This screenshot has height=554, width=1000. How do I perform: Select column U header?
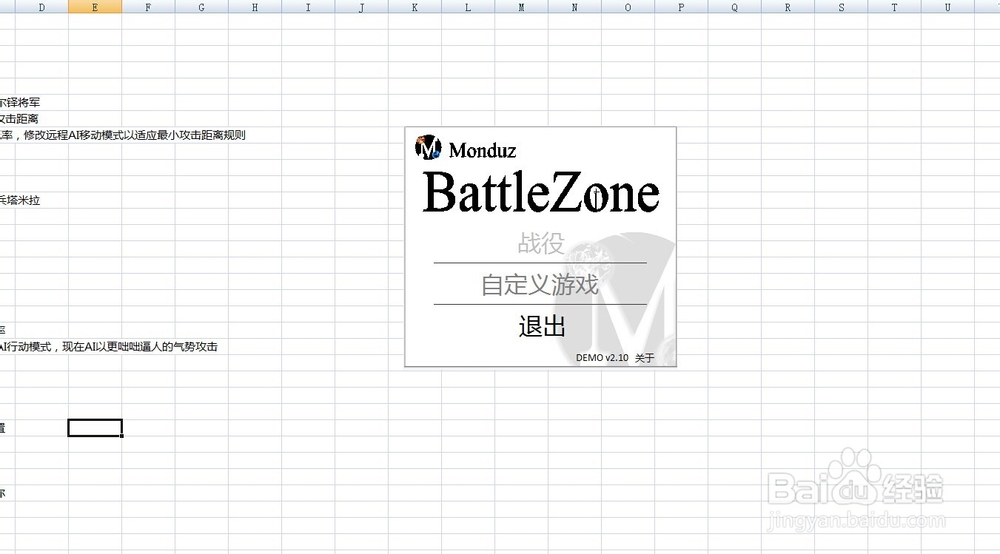948,7
